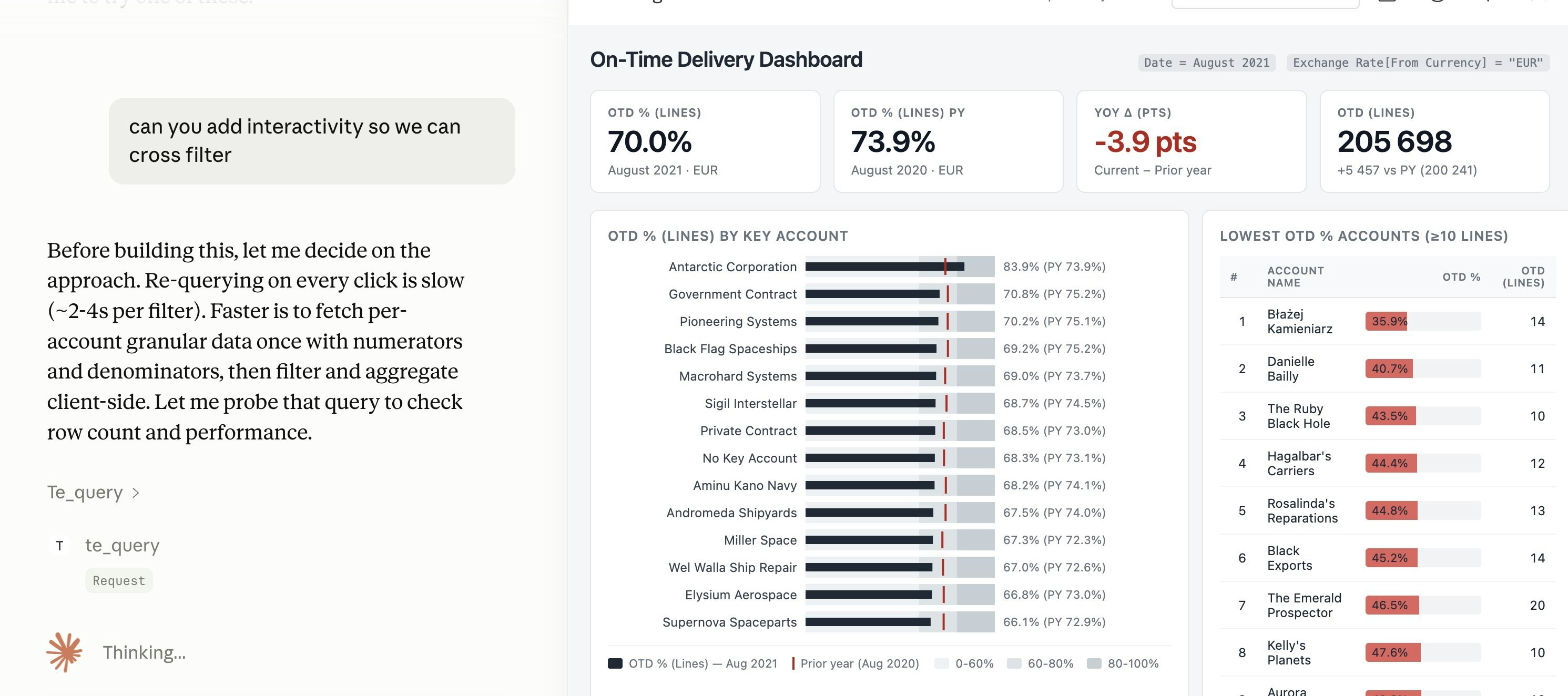Select the YoY -3.9 pts card
This screenshot has width=1568, height=696.
click(1191, 141)
